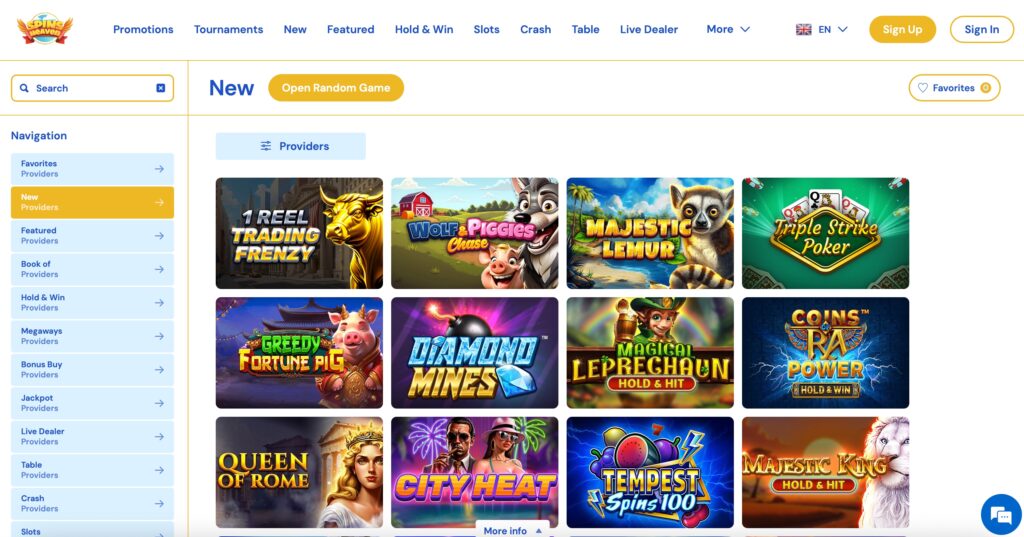Open the Triple Strike Poker game thumbnail
Screen dimensions: 1024x537
(x=825, y=233)
